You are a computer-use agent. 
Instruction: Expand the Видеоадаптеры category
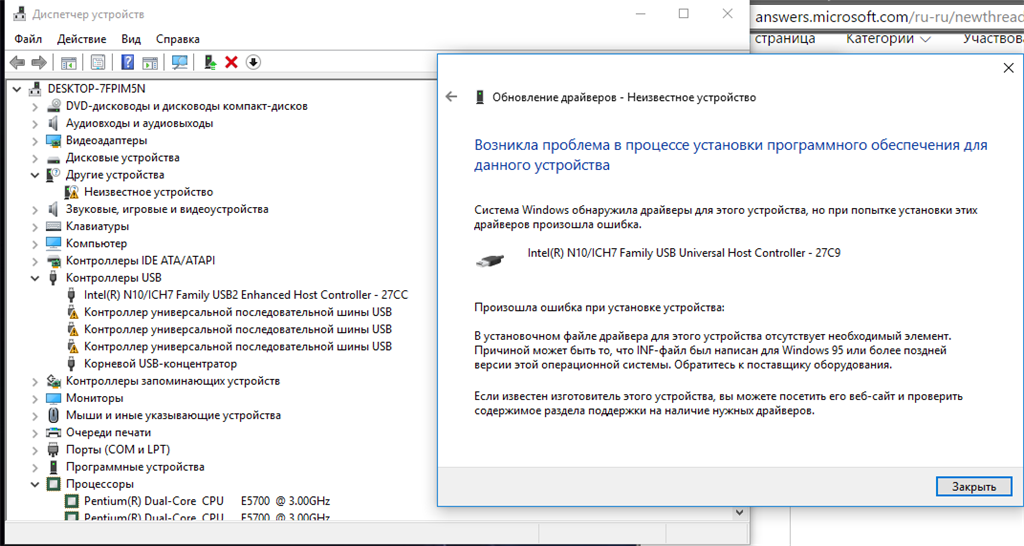(35, 140)
